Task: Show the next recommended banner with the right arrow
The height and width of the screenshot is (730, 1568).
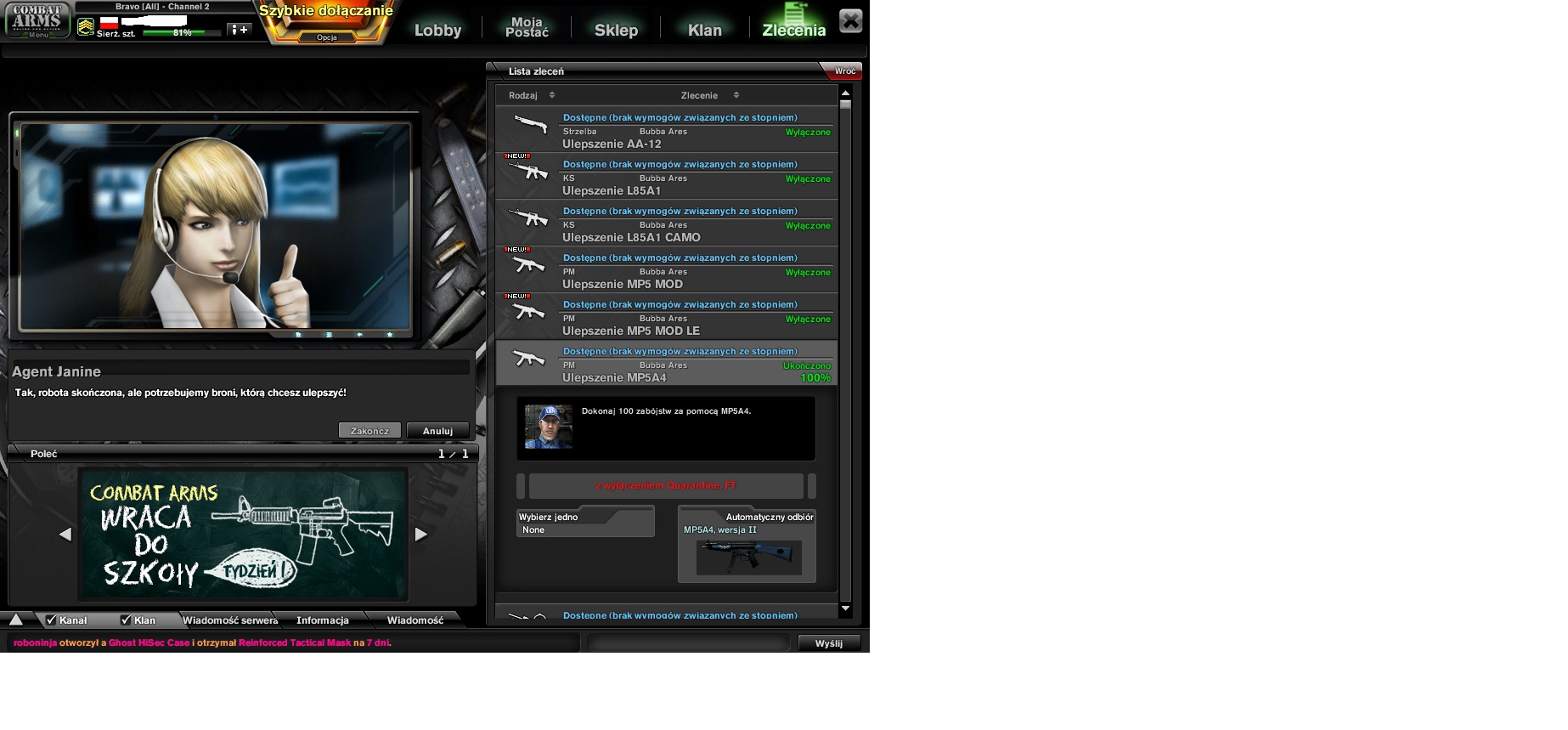Action: click(420, 534)
